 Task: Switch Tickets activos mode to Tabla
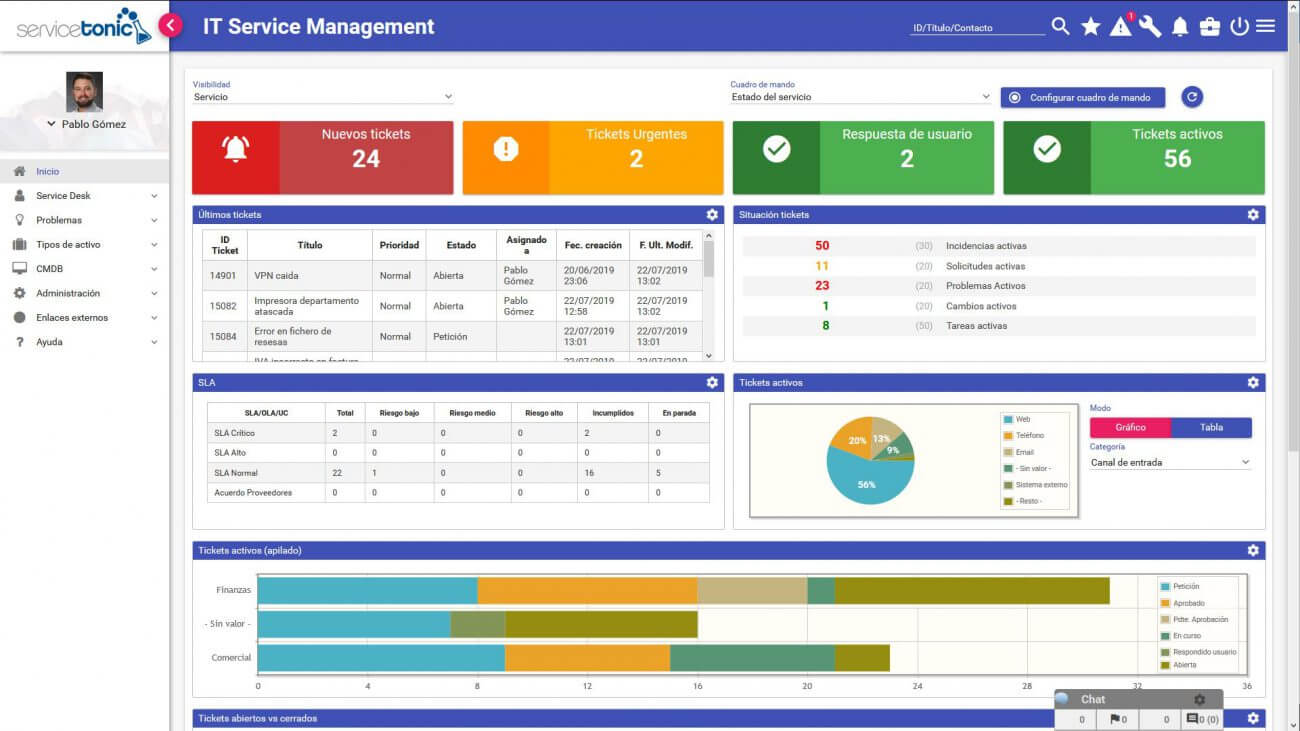[x=1211, y=427]
